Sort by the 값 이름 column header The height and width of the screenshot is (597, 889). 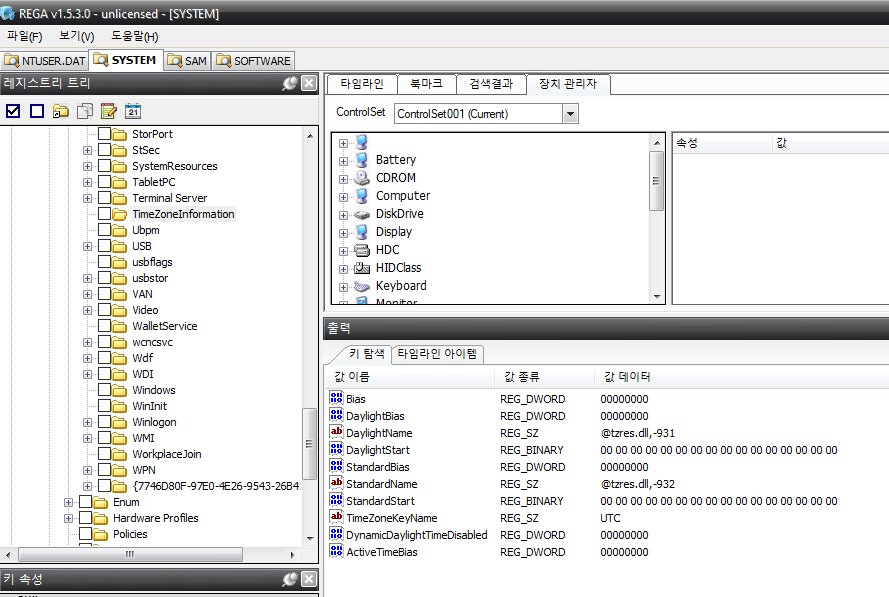[x=409, y=376]
